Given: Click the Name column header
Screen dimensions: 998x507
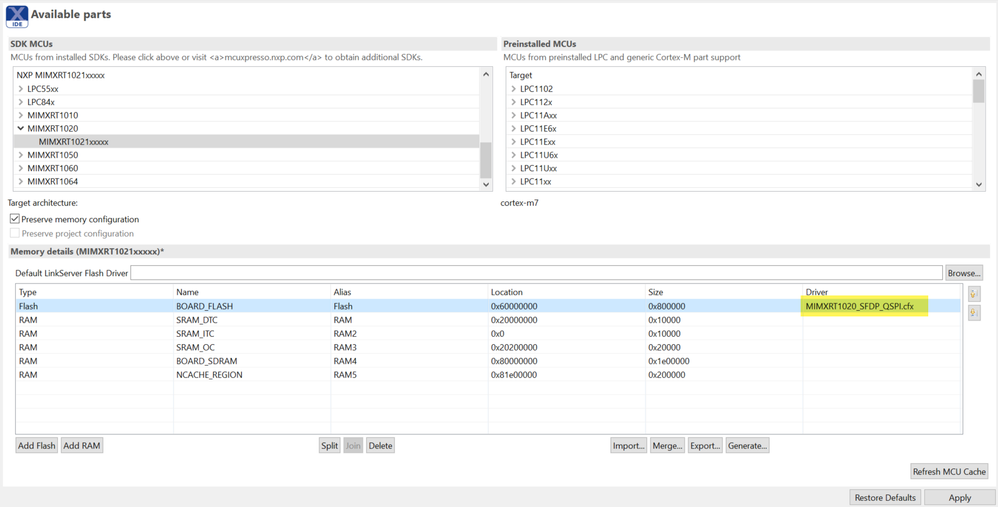Looking at the screenshot, I should click(x=252, y=292).
